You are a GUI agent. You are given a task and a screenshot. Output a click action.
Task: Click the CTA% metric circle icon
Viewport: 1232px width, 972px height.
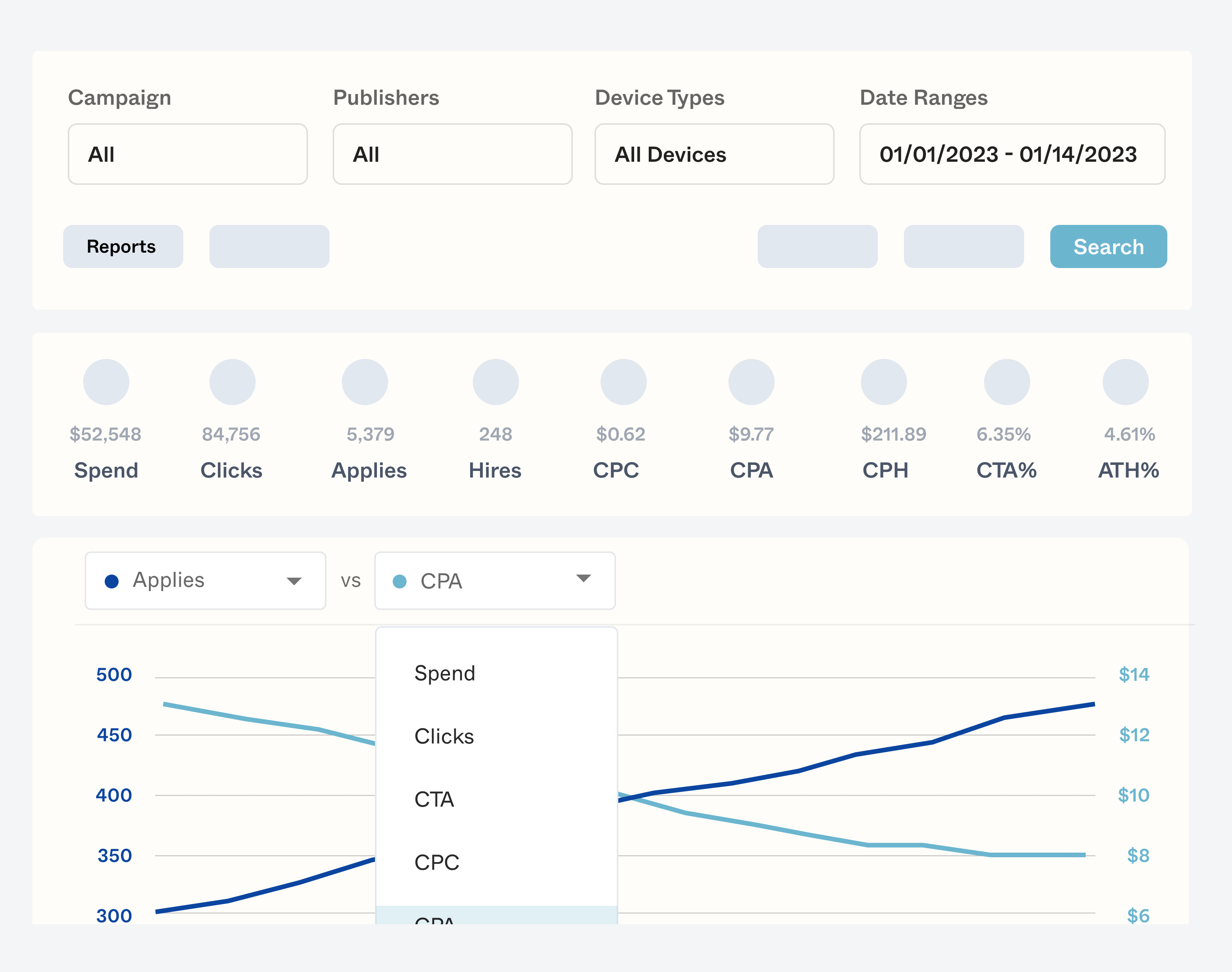(x=1007, y=382)
